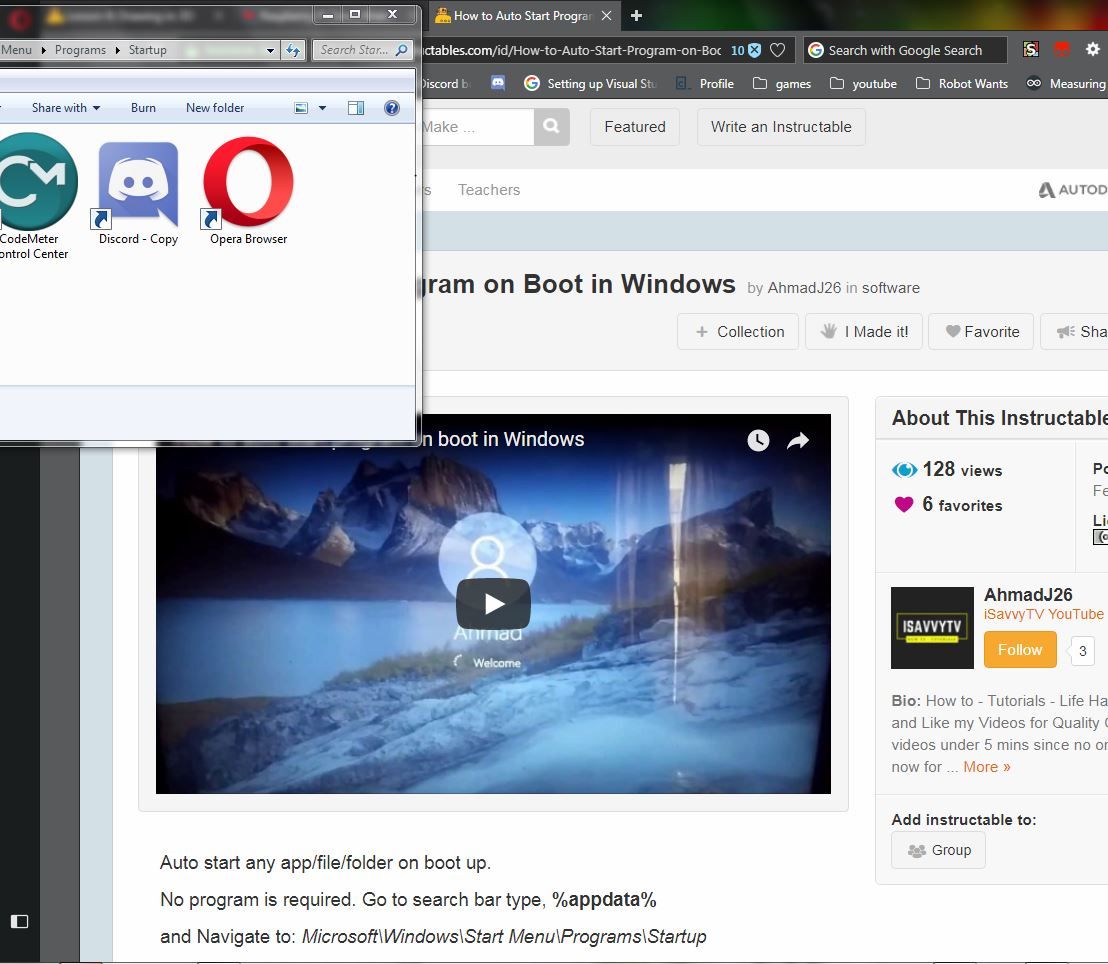Viewport: 1108px width, 964px height.
Task: Open the views dropdown arrow in Explorer
Action: click(322, 107)
